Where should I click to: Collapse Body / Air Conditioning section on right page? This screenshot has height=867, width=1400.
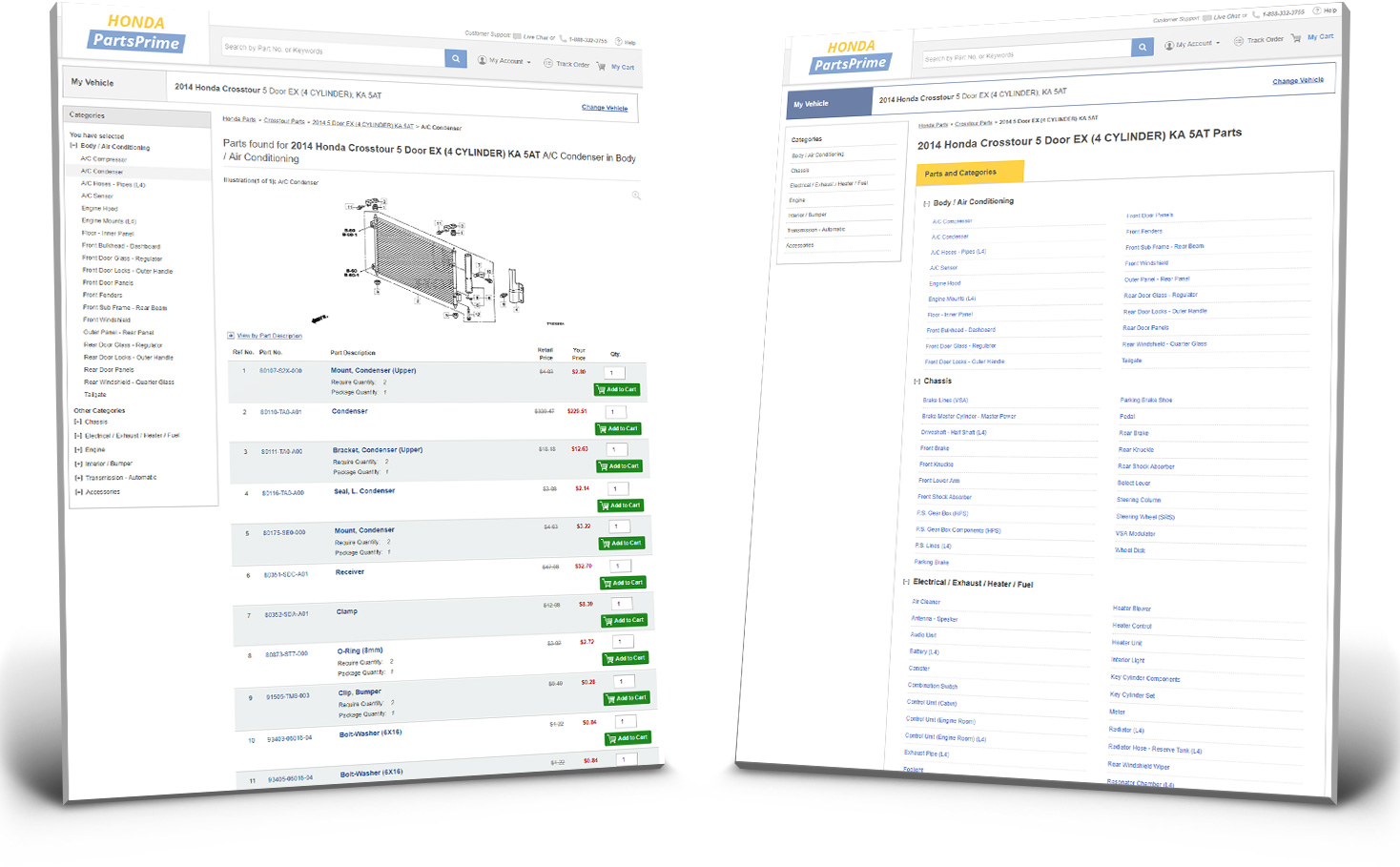(x=926, y=203)
